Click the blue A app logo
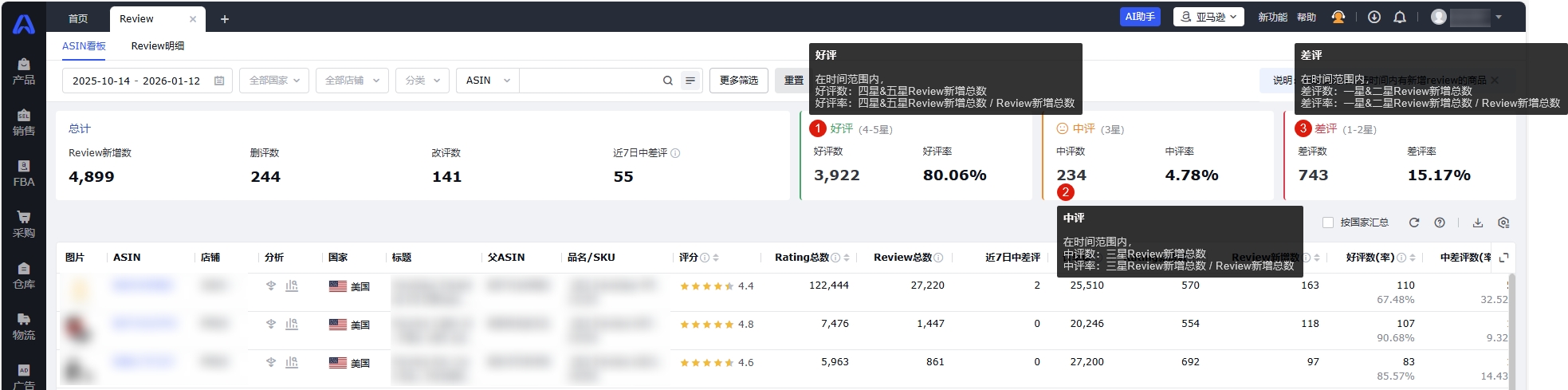Screen dimensions: 1568x390 click(x=24, y=24)
